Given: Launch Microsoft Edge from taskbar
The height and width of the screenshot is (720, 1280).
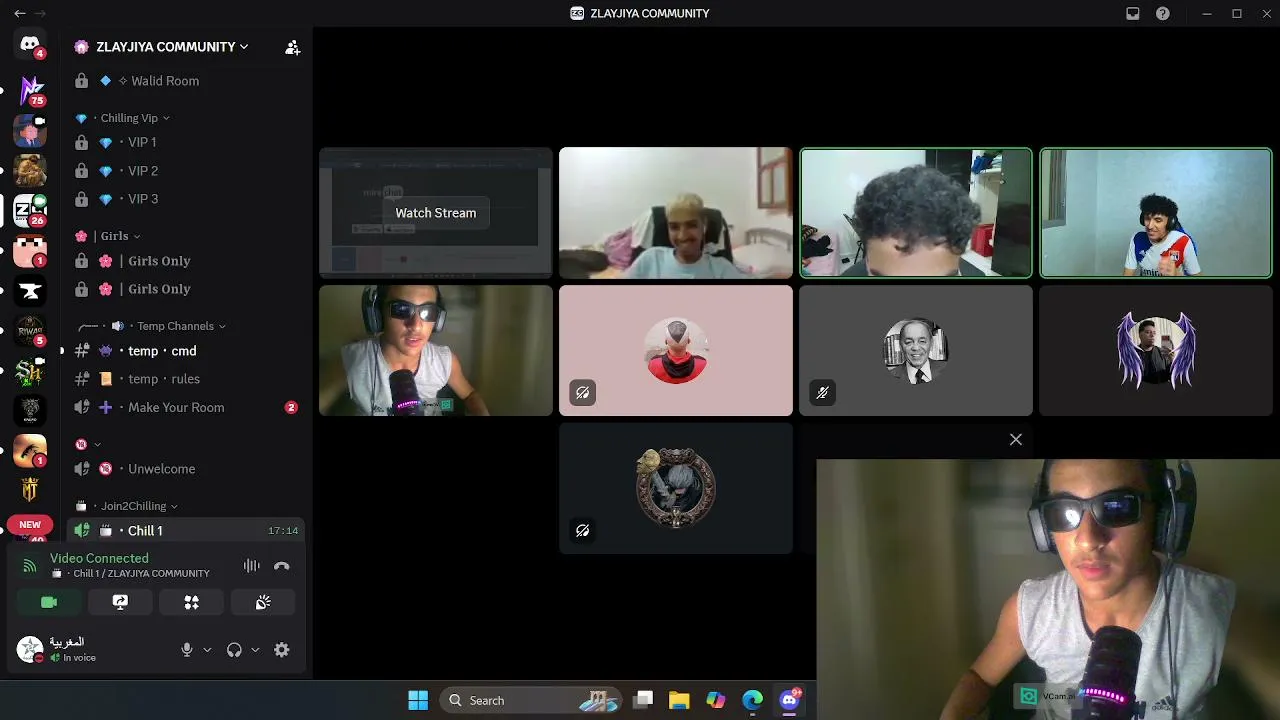Looking at the screenshot, I should click(752, 700).
